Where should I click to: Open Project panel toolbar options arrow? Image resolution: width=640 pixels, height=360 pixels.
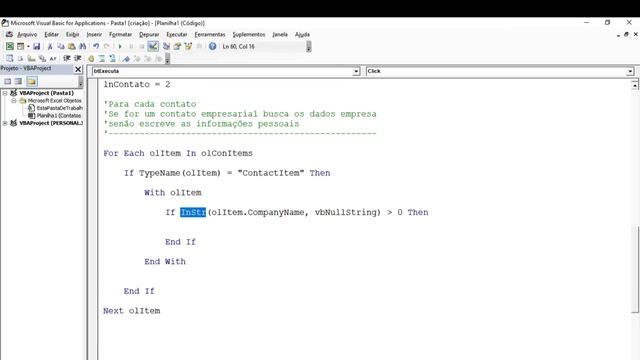point(80,82)
